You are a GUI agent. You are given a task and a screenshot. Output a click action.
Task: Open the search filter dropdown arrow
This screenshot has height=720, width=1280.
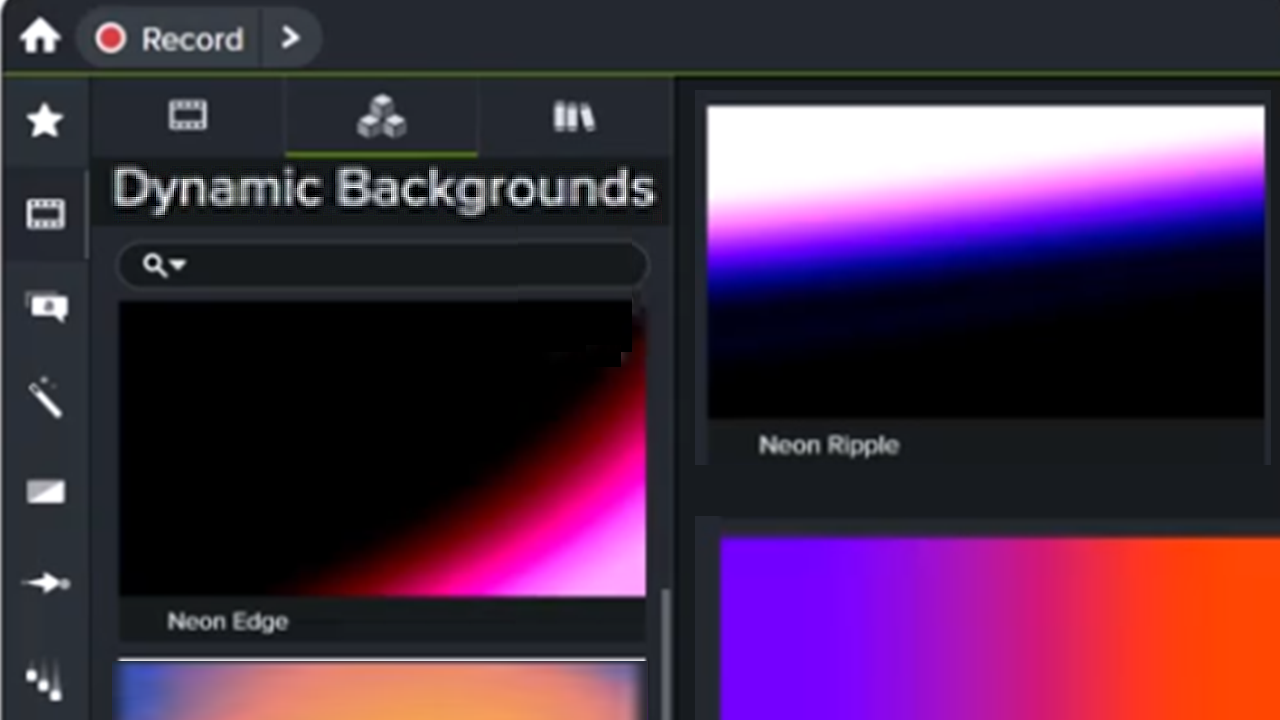point(178,265)
